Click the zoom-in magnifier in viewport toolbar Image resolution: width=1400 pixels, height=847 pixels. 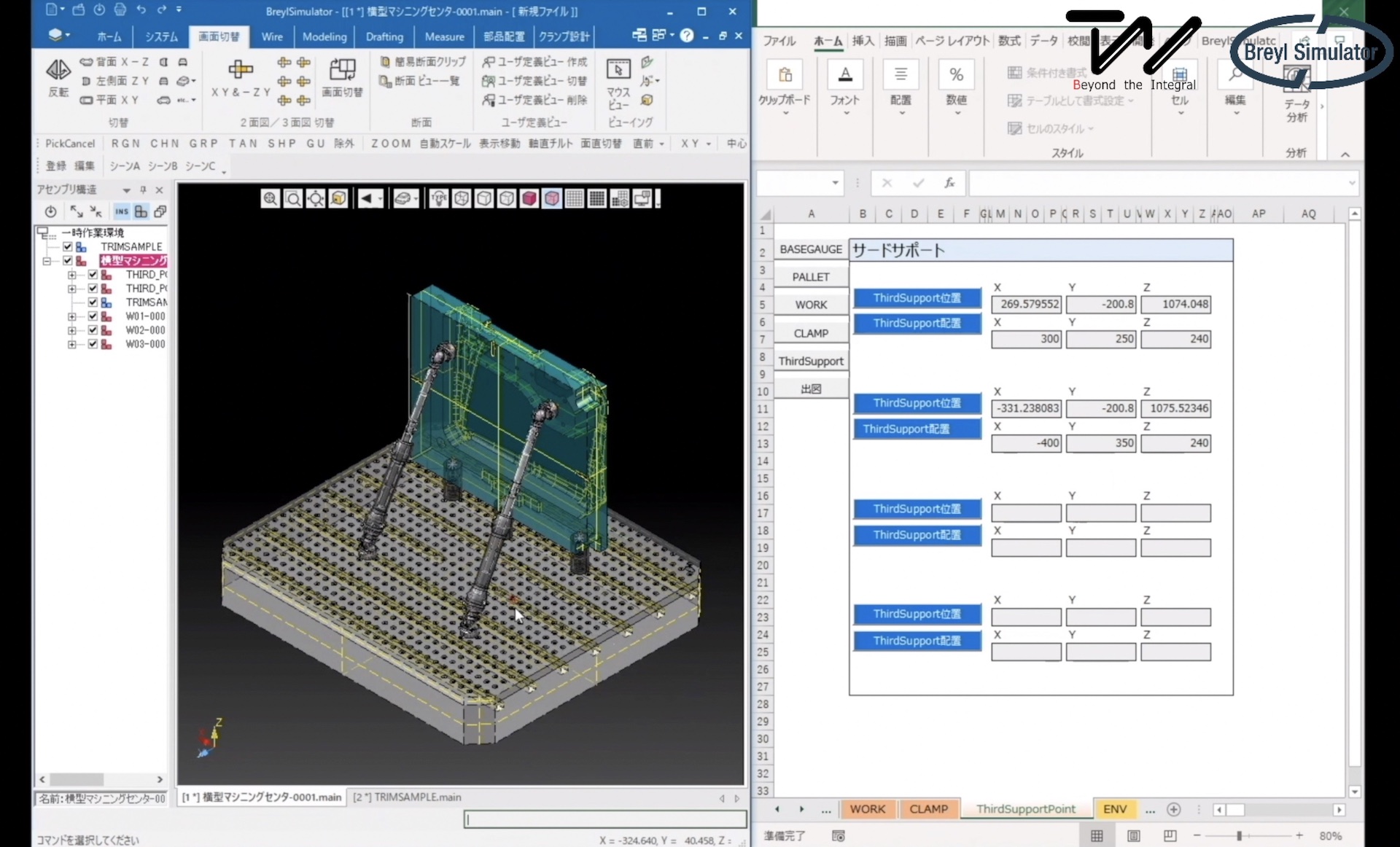point(271,198)
